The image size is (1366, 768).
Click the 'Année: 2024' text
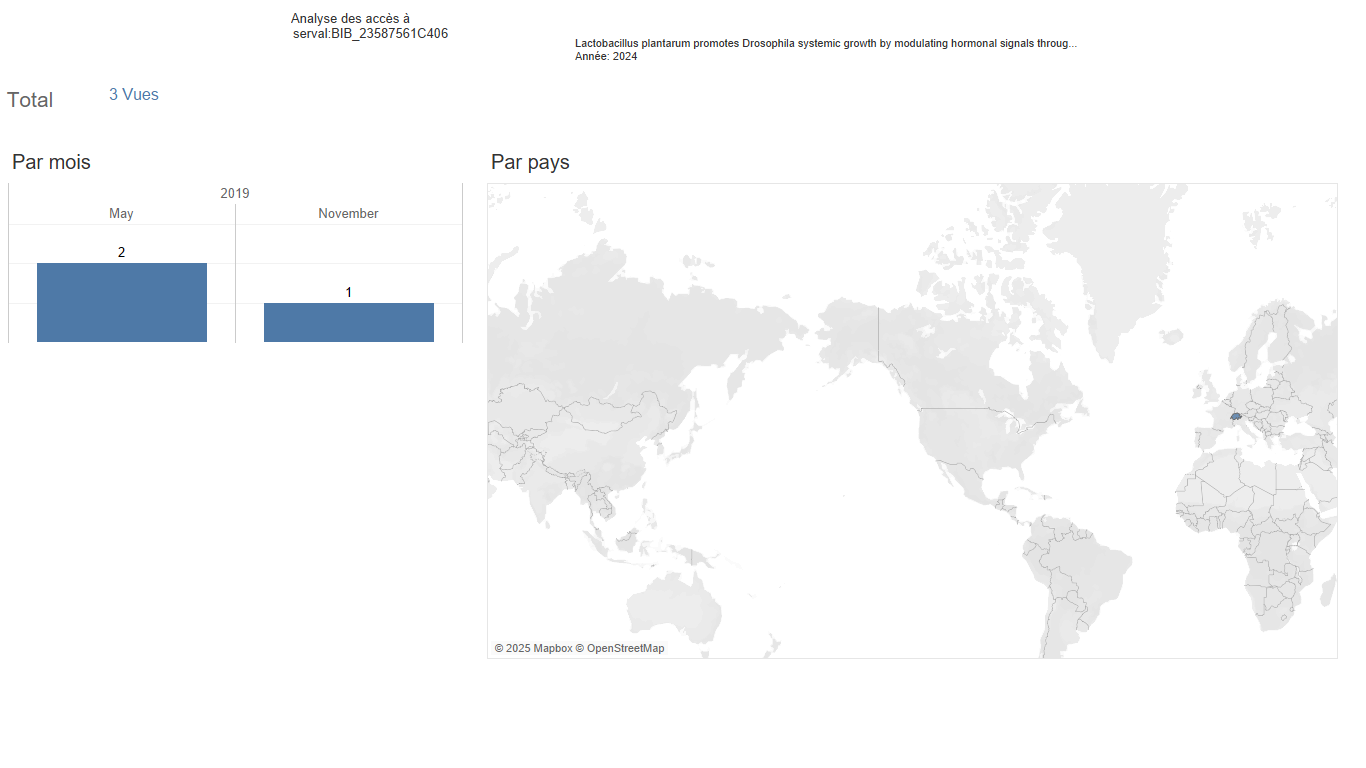[606, 57]
